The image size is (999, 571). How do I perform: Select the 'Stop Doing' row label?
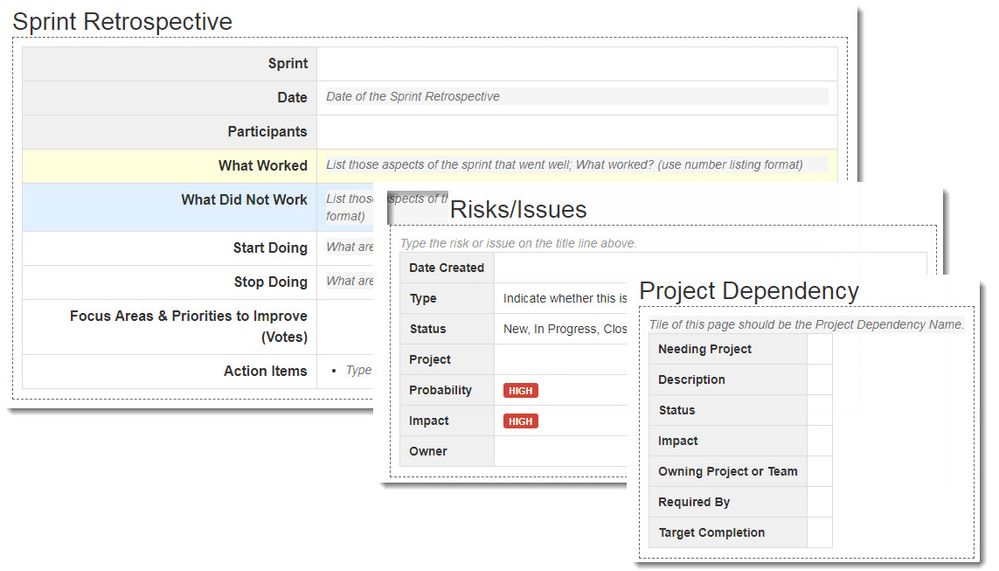270,282
